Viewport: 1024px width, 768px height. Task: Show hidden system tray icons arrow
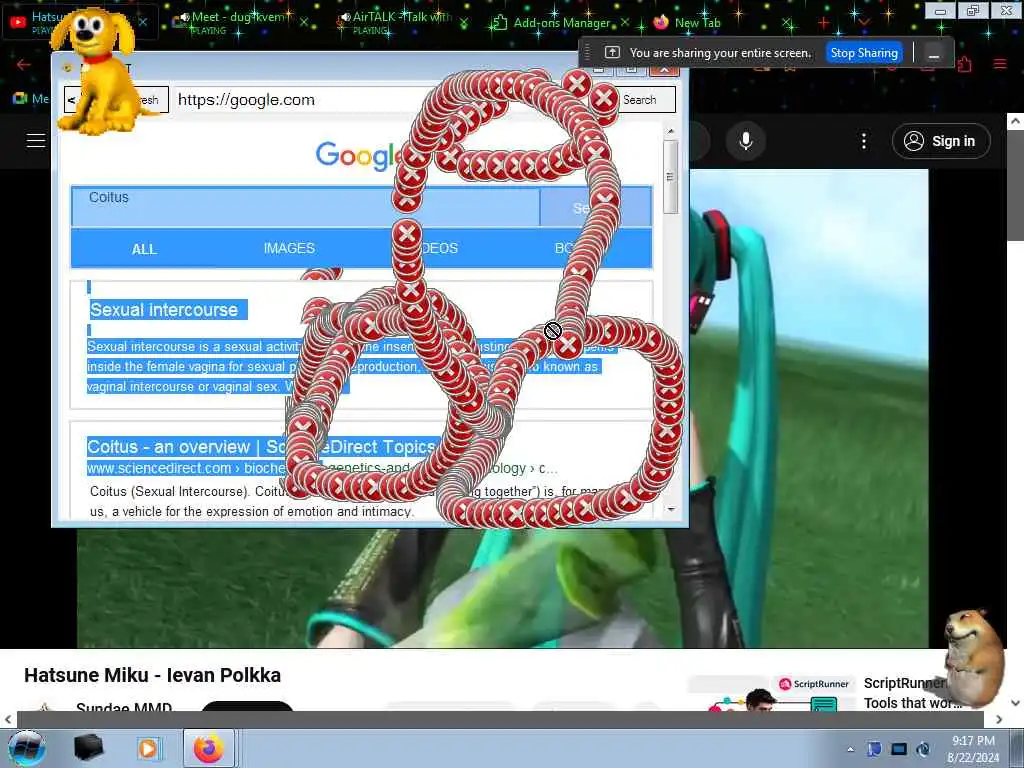[x=850, y=749]
